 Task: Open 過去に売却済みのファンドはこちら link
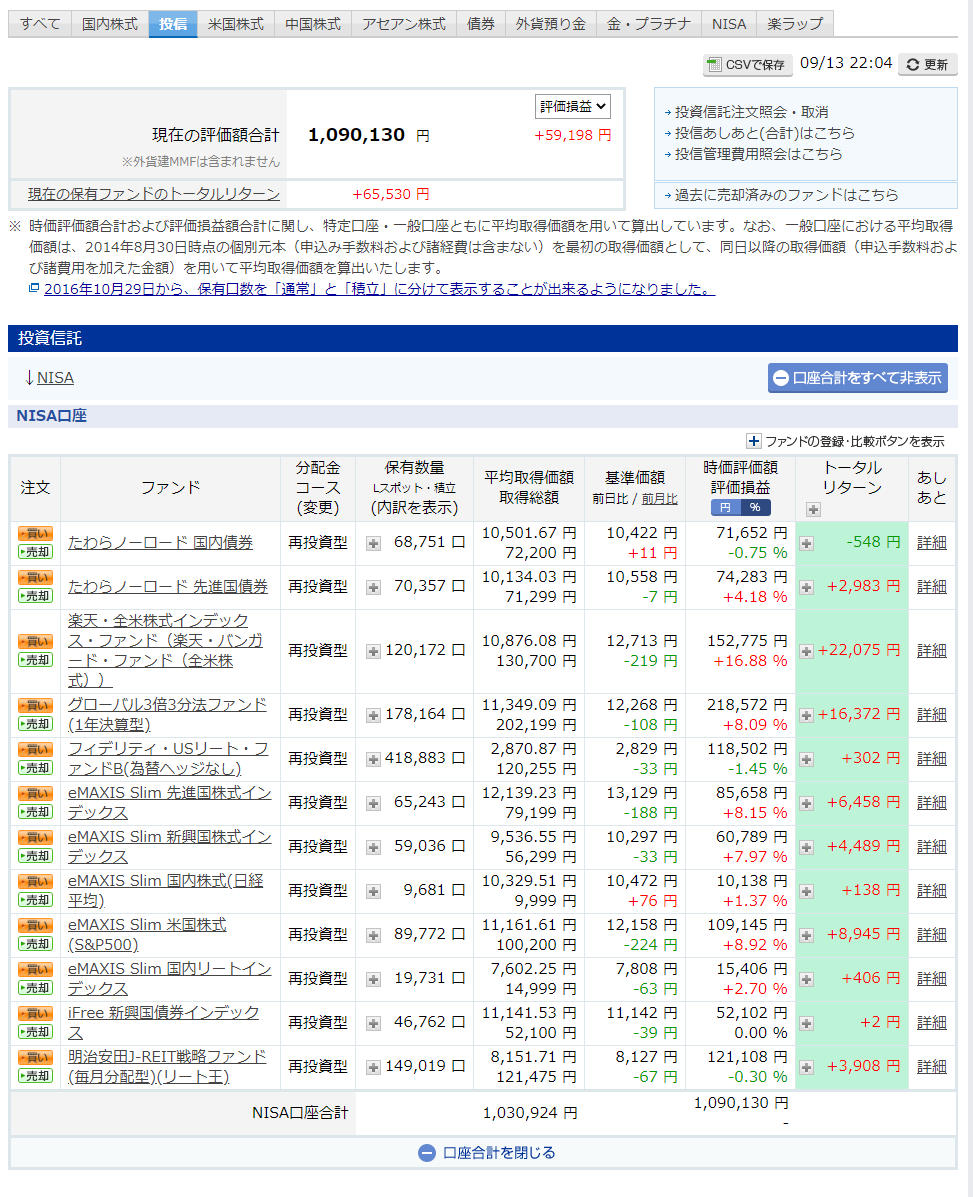click(x=787, y=195)
